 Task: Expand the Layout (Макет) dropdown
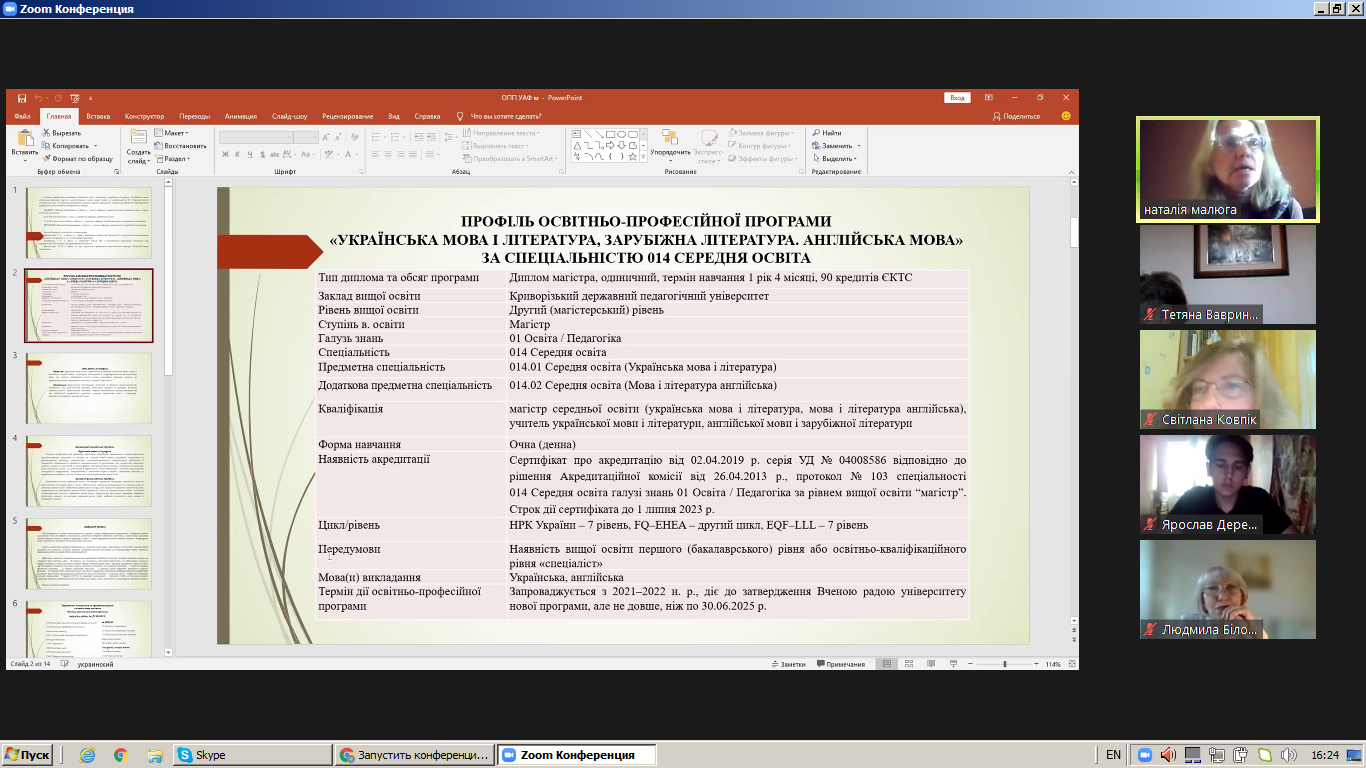pyautogui.click(x=173, y=133)
